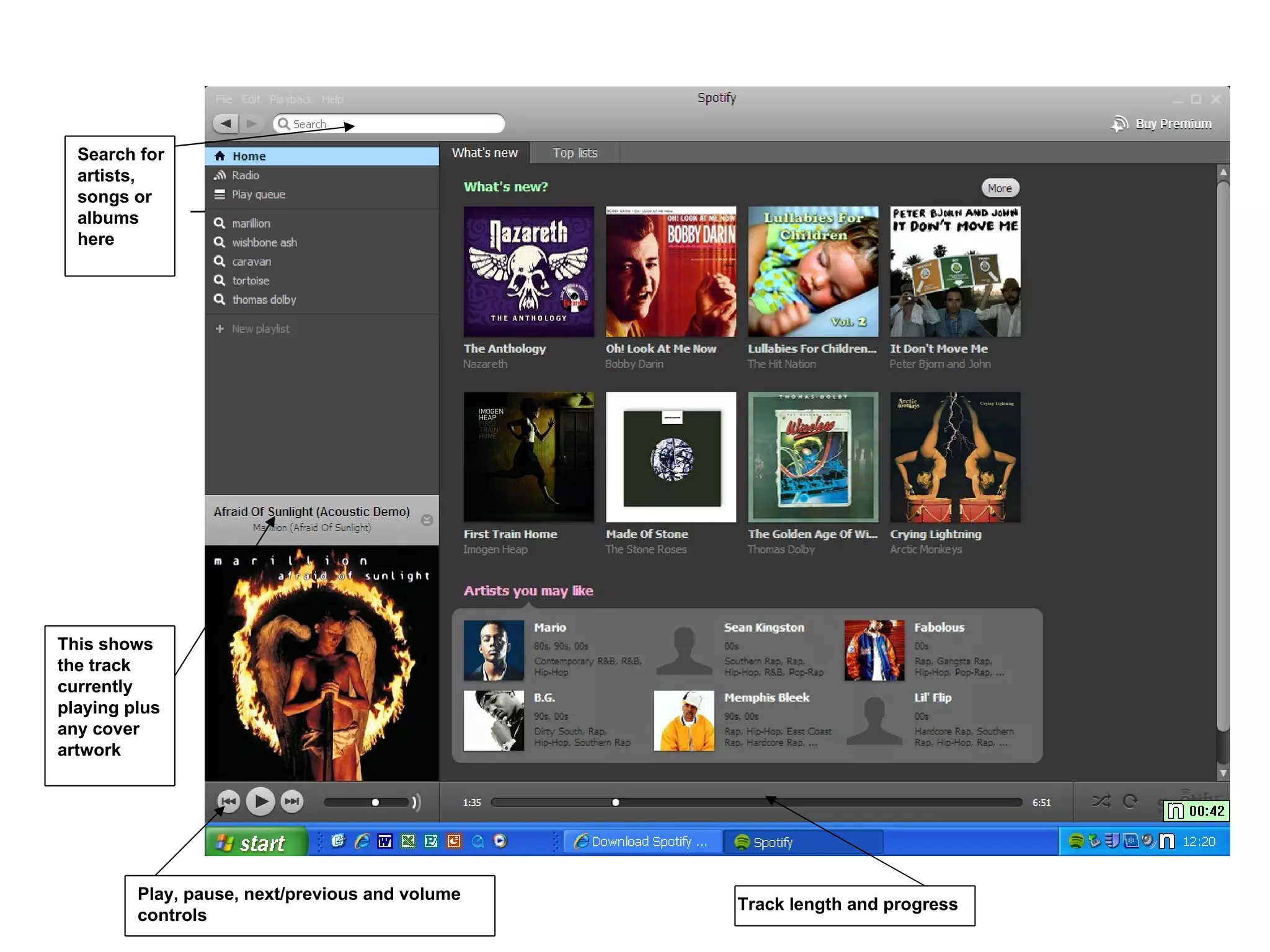The height and width of the screenshot is (952, 1270).
Task: Open the Crying Lightning album cover
Action: 955,457
